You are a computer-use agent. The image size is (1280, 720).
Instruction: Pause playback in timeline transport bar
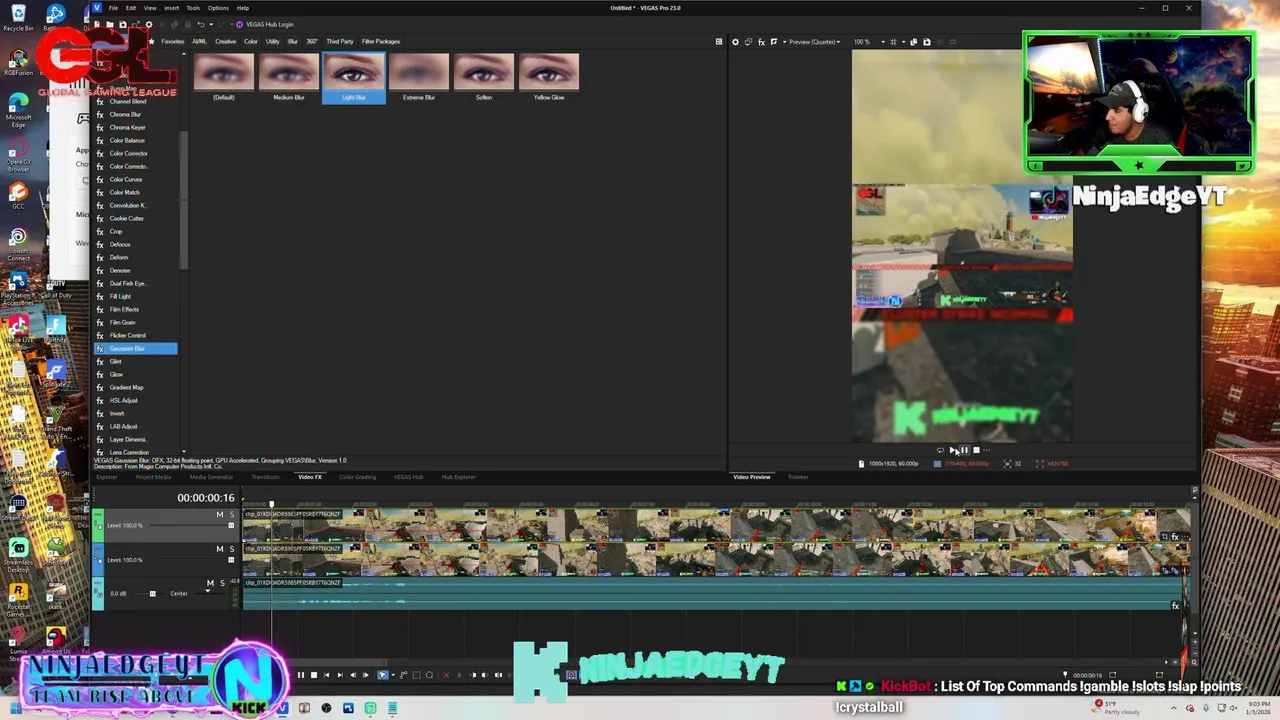pos(301,675)
